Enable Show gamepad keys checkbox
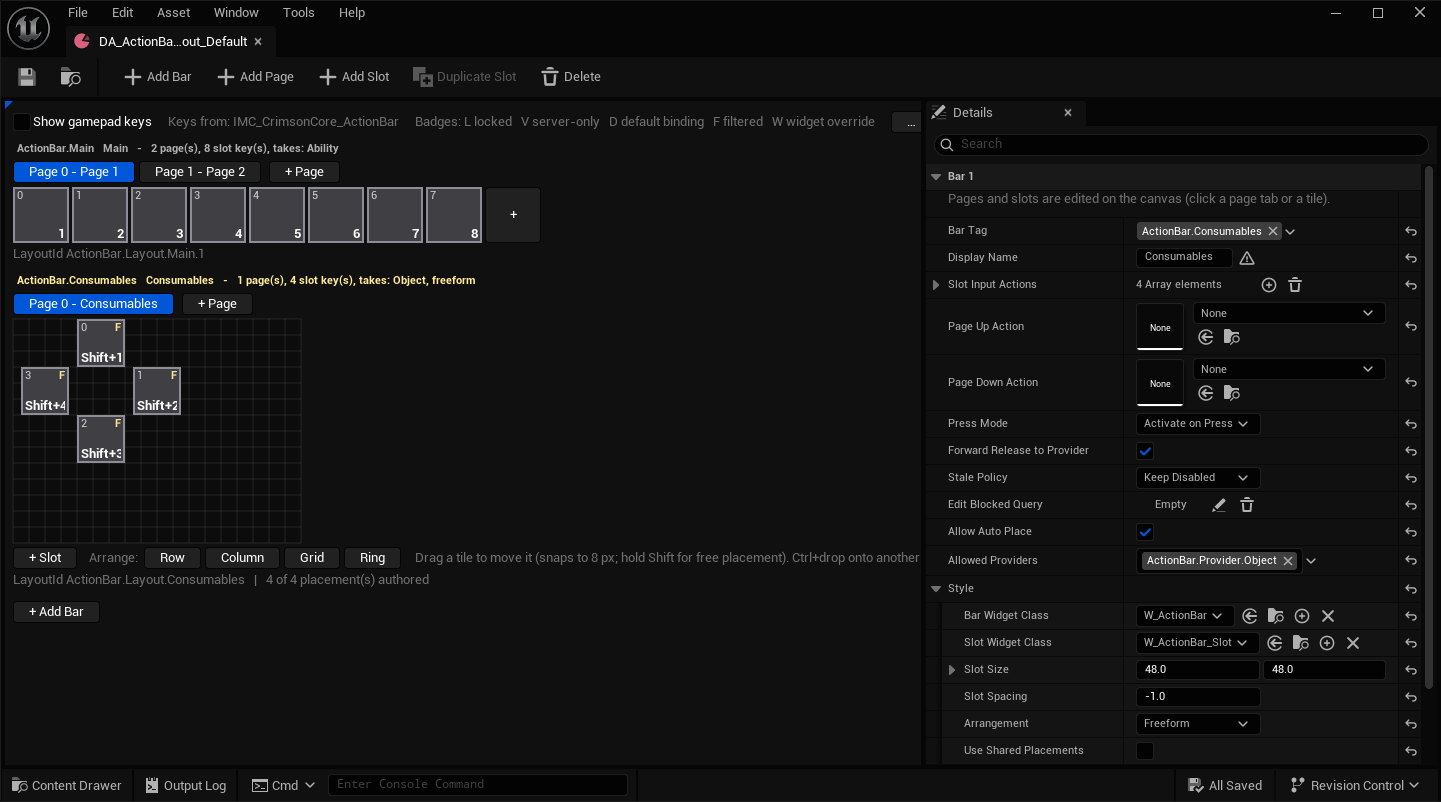Image resolution: width=1441 pixels, height=802 pixels. [x=21, y=122]
